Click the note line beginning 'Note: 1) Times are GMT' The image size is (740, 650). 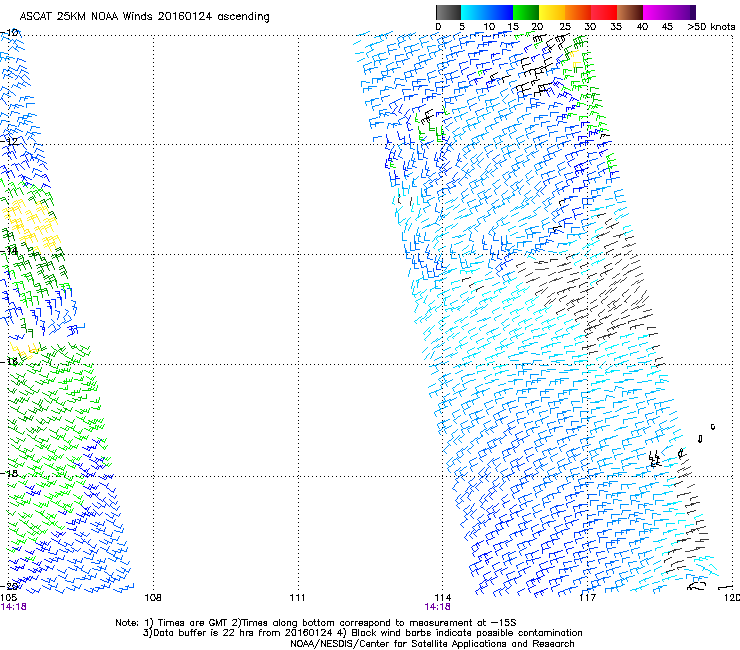click(316, 623)
